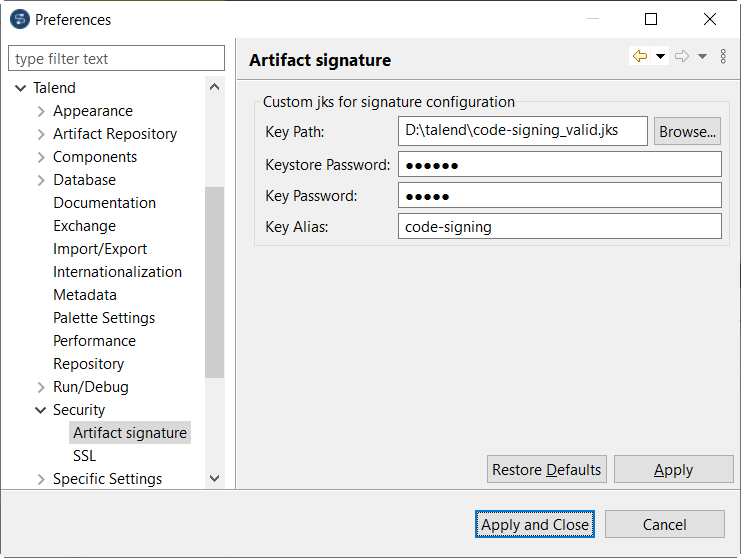Expand the Artifact Repository node

(x=41, y=134)
